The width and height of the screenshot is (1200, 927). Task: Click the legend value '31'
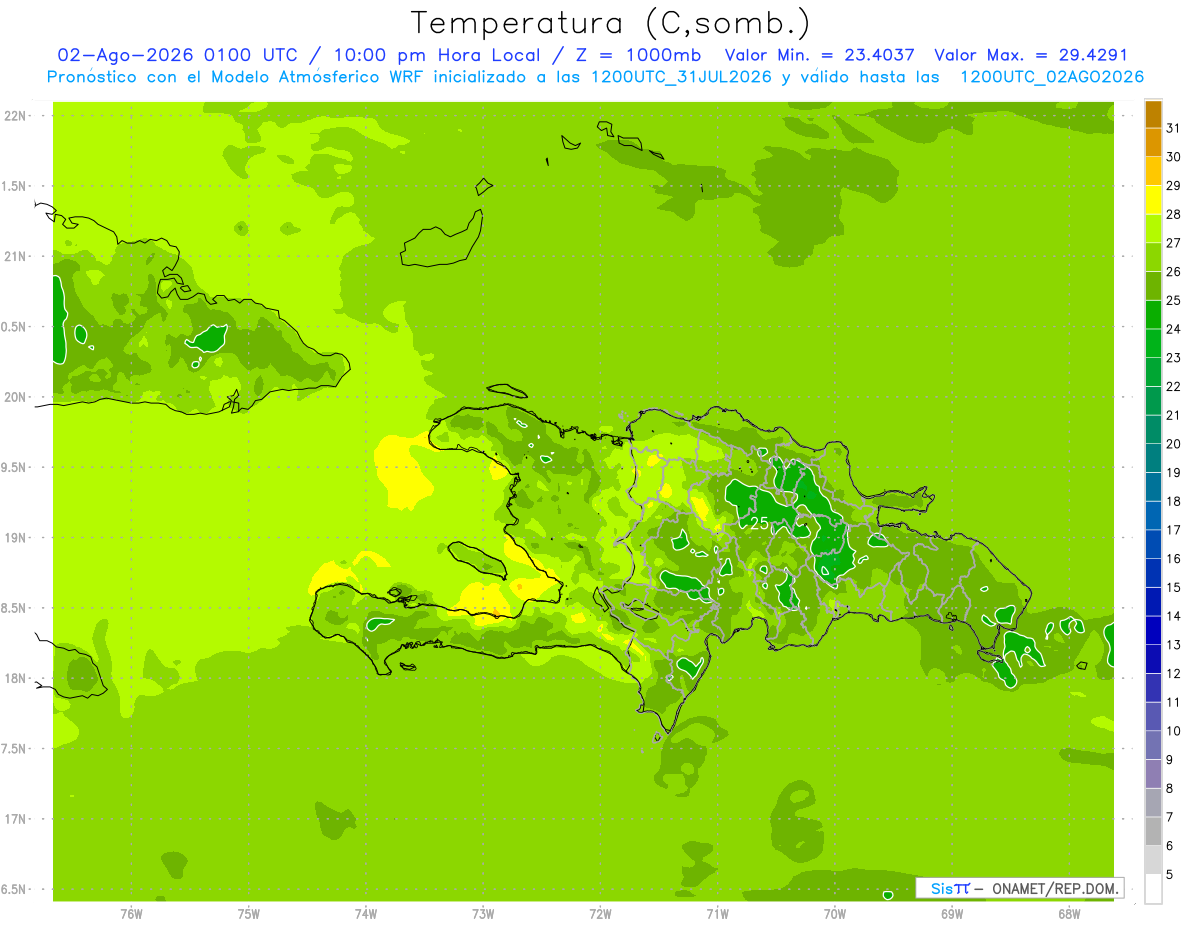1173,128
